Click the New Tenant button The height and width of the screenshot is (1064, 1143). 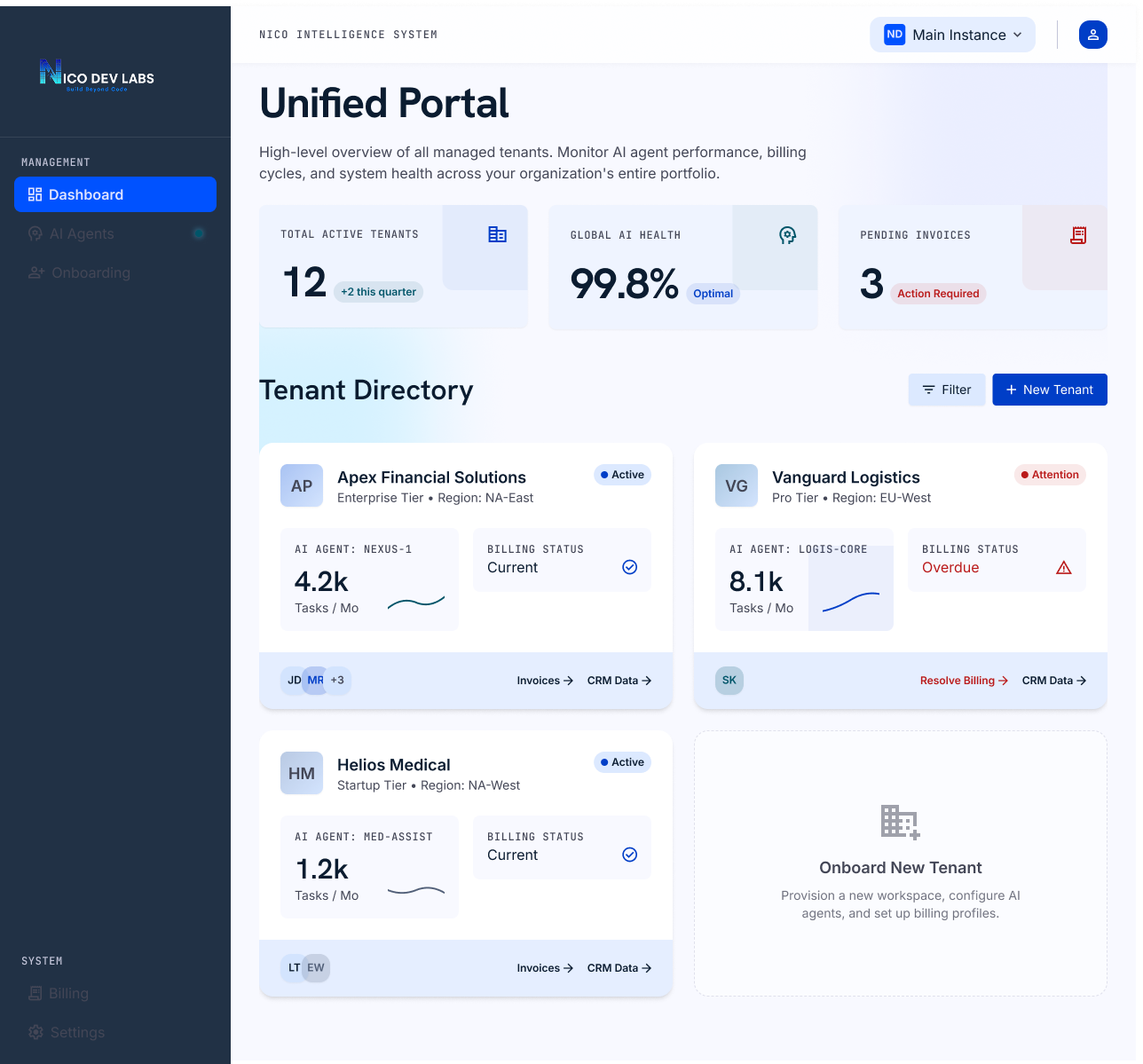click(x=1050, y=390)
